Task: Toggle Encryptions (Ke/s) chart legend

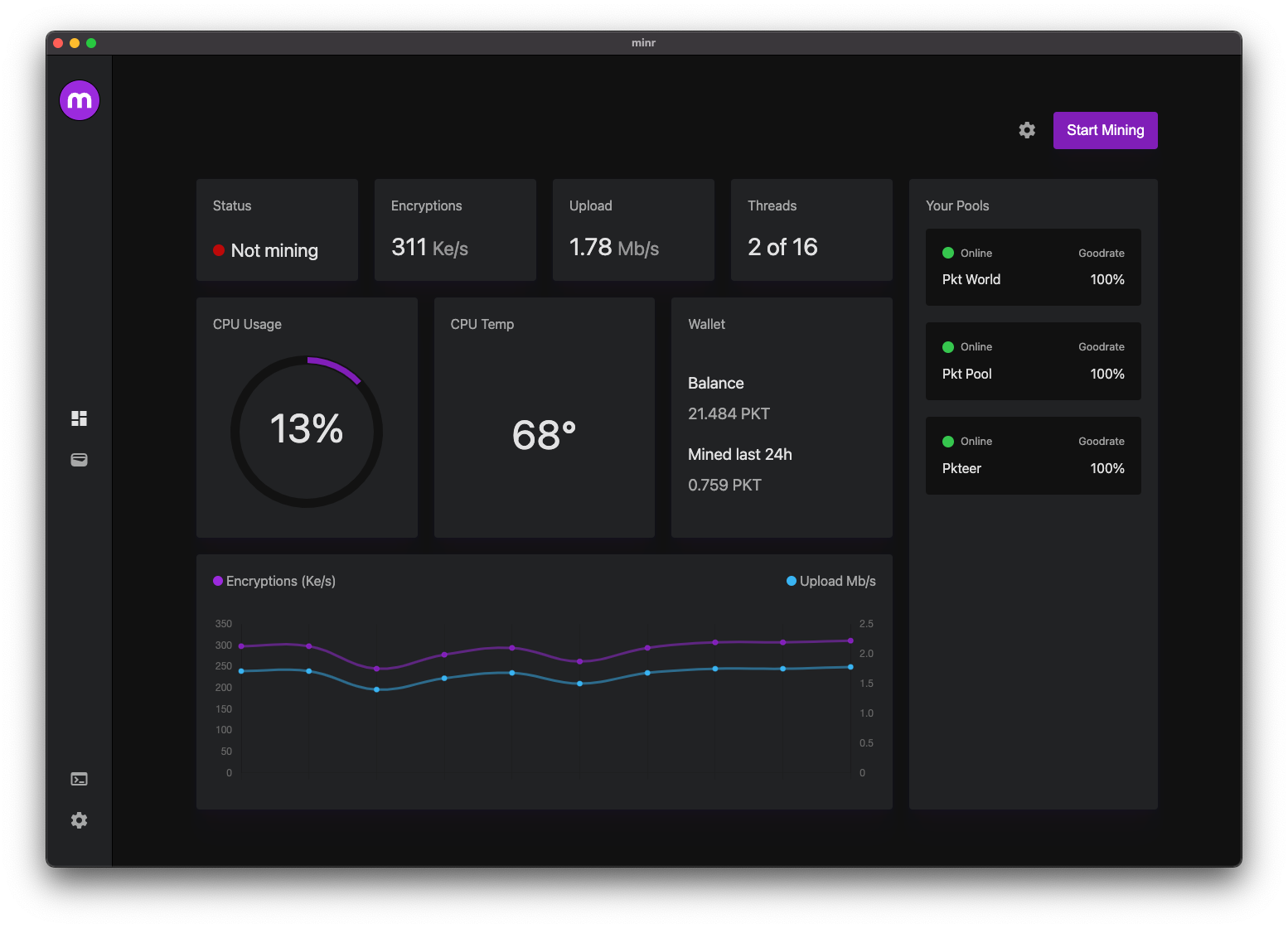Action: click(x=274, y=581)
